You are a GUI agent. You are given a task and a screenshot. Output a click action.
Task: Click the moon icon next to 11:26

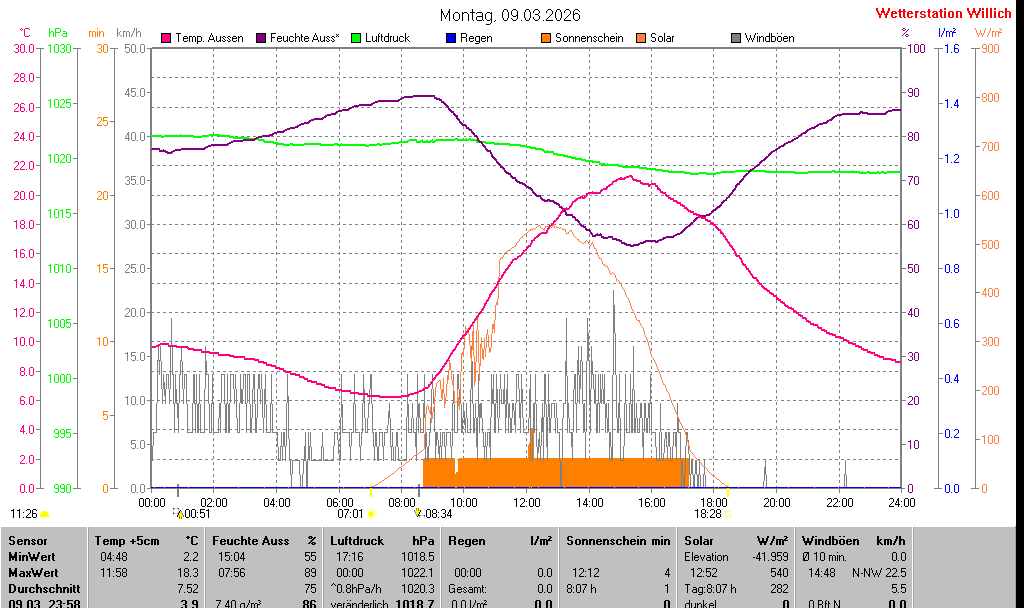click(x=45, y=514)
